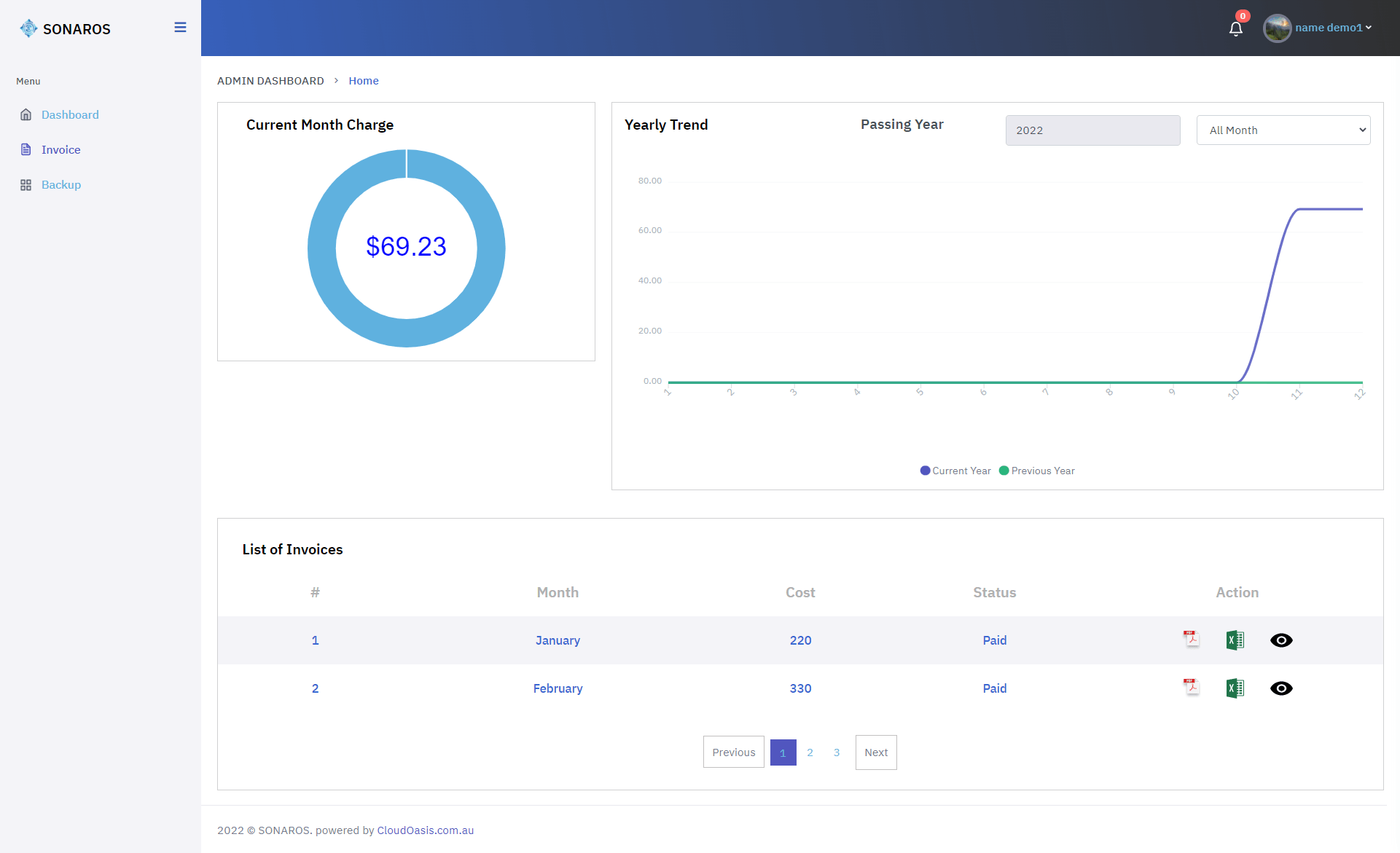Open the All Month dropdown

pos(1283,130)
